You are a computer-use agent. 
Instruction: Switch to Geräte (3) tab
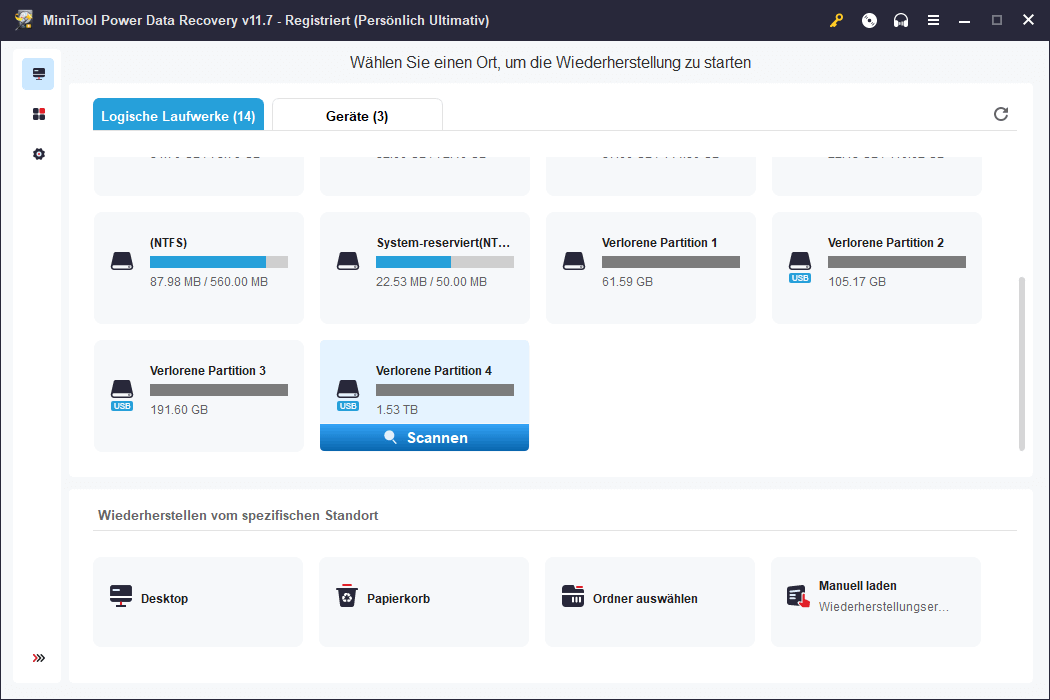click(x=357, y=115)
